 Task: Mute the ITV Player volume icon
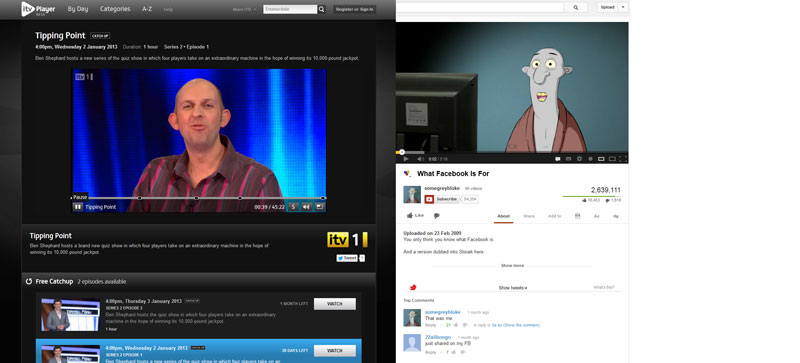coord(306,207)
